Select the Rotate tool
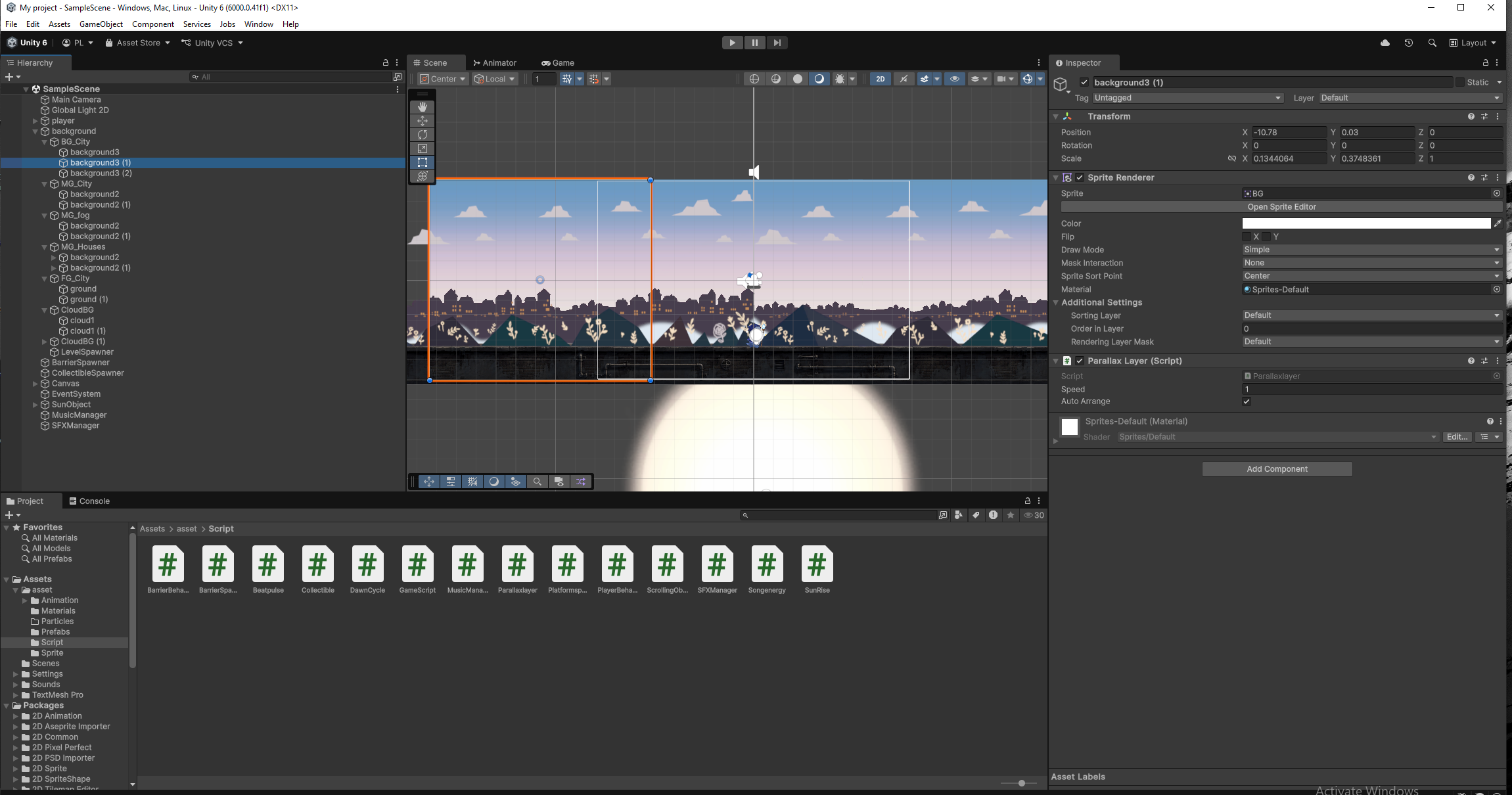 [x=423, y=135]
